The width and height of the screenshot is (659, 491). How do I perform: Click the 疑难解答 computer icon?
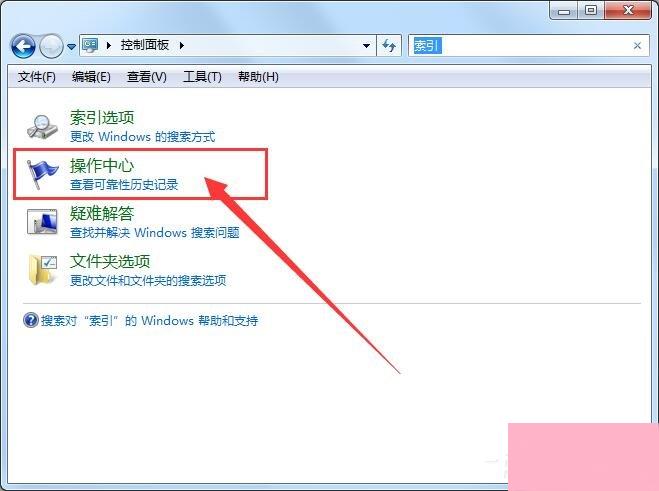(42, 222)
